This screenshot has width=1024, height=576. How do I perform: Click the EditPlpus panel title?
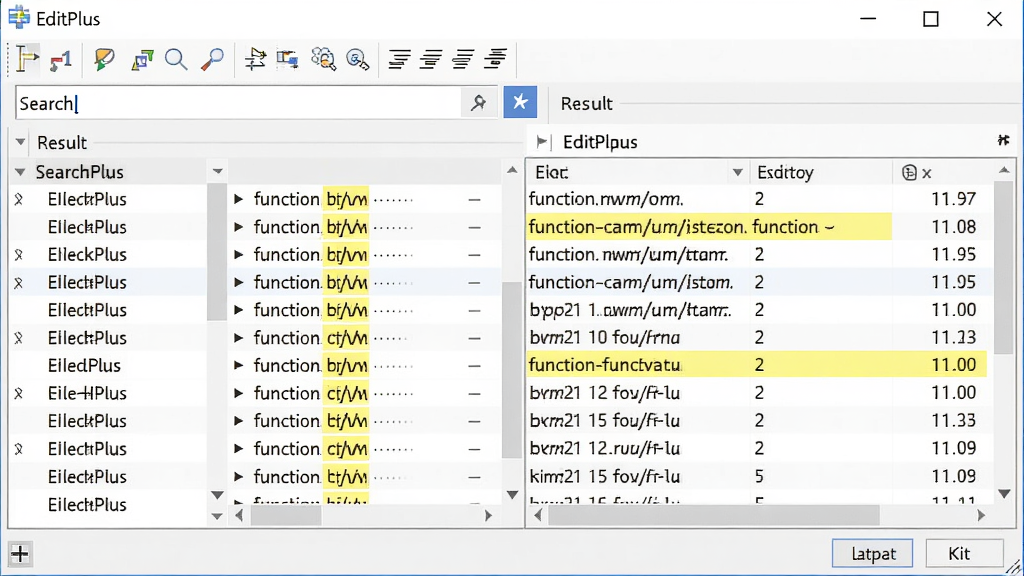coord(600,142)
